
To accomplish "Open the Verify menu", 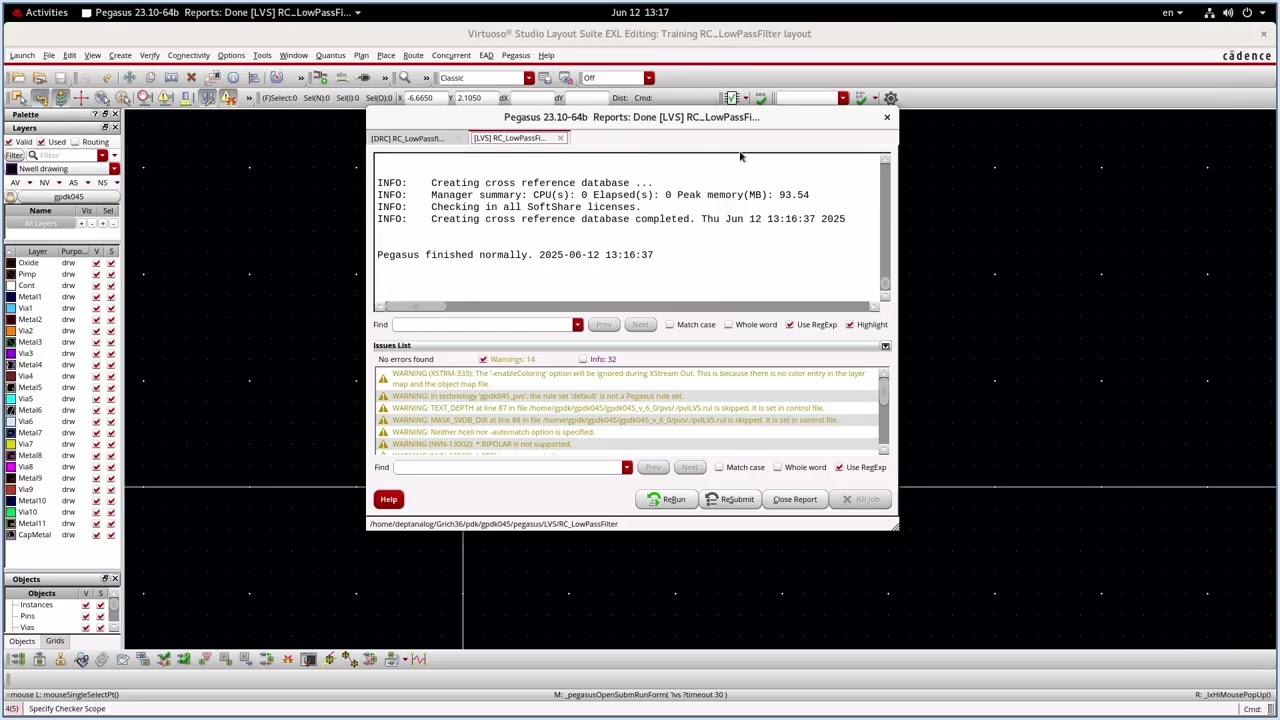I will tap(149, 56).
